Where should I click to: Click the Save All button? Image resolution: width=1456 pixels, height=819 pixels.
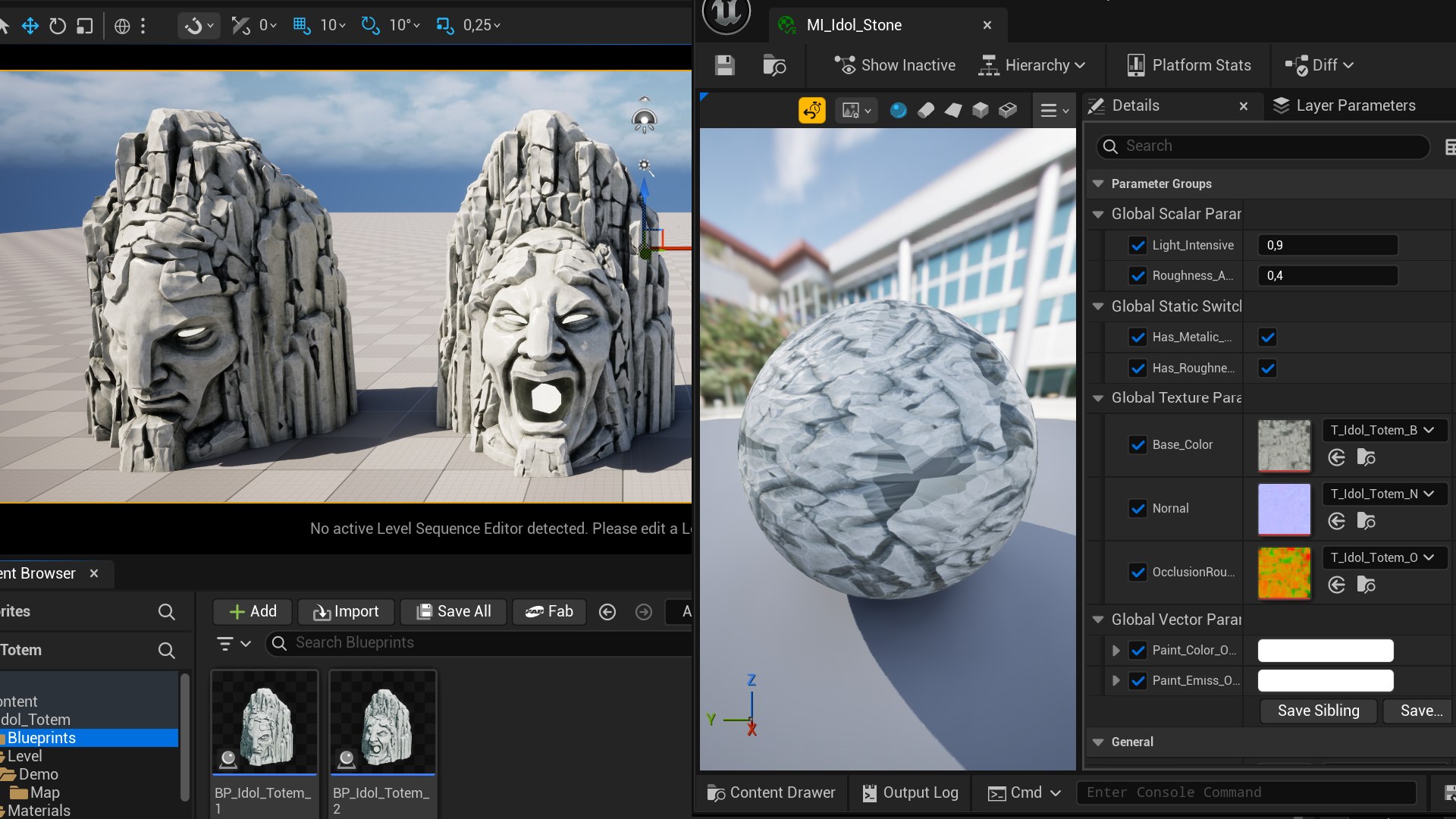tap(453, 612)
